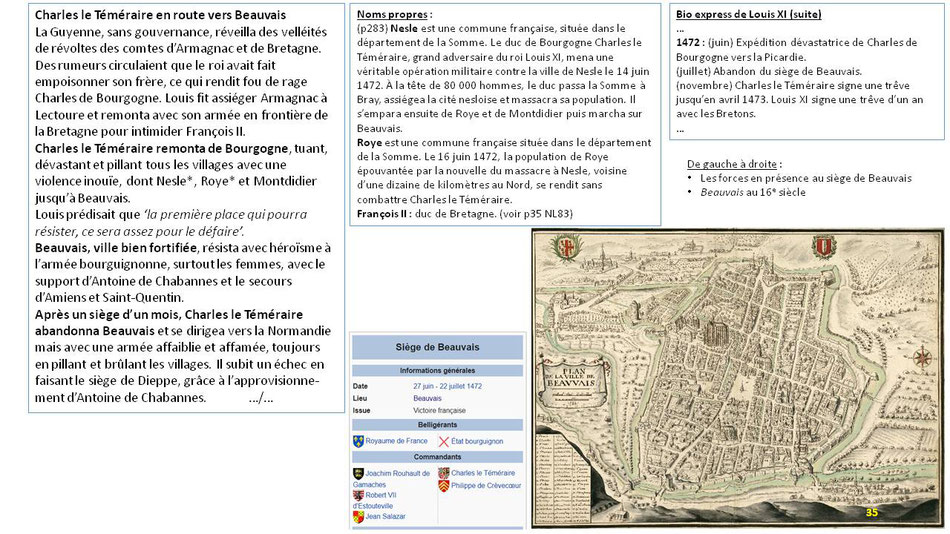Image resolution: width=950 pixels, height=534 pixels.
Task: Click the 'Lieu' label in the infobox
Action: 359,398
